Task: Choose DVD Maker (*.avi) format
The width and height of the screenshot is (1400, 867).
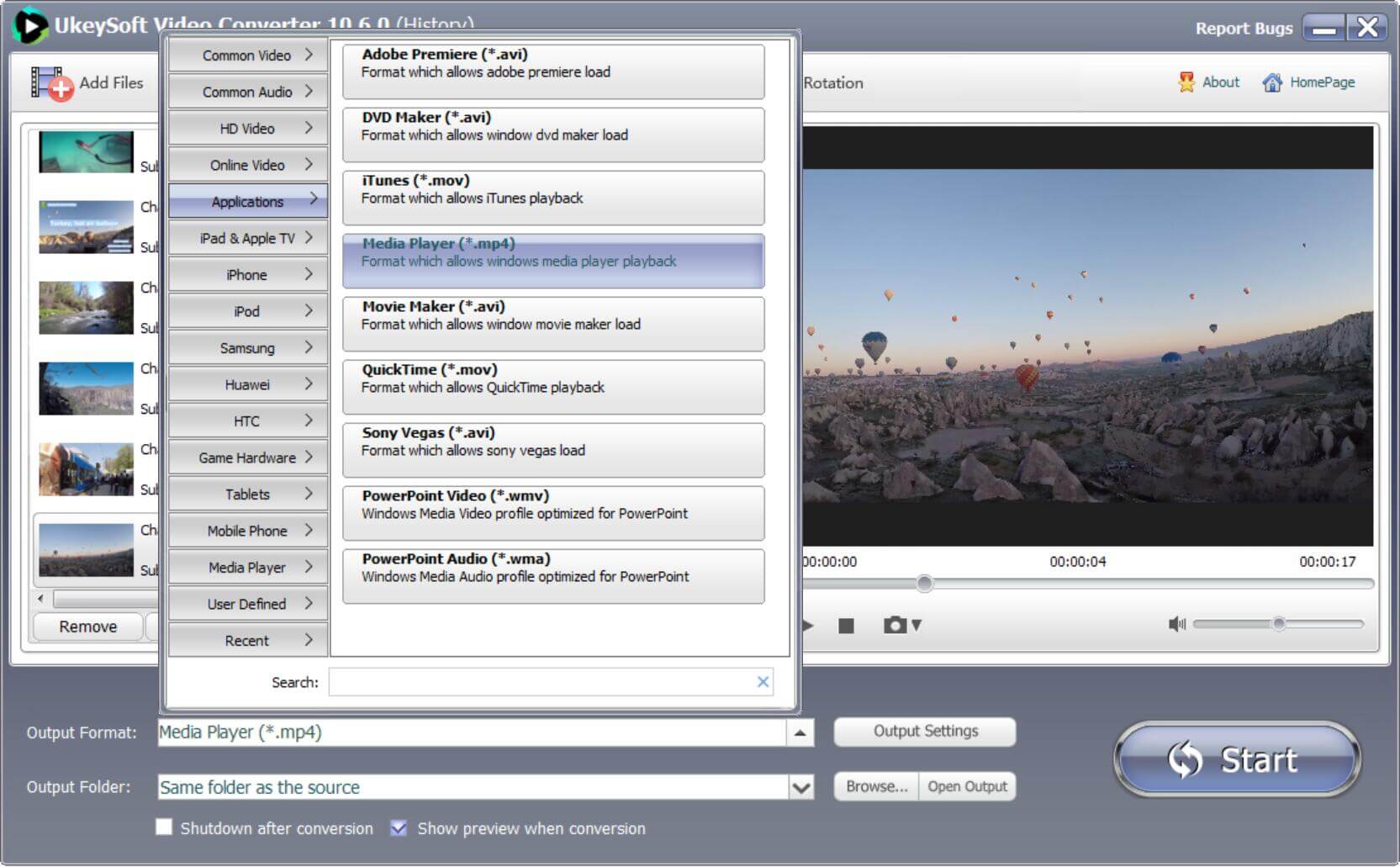Action: point(553,135)
